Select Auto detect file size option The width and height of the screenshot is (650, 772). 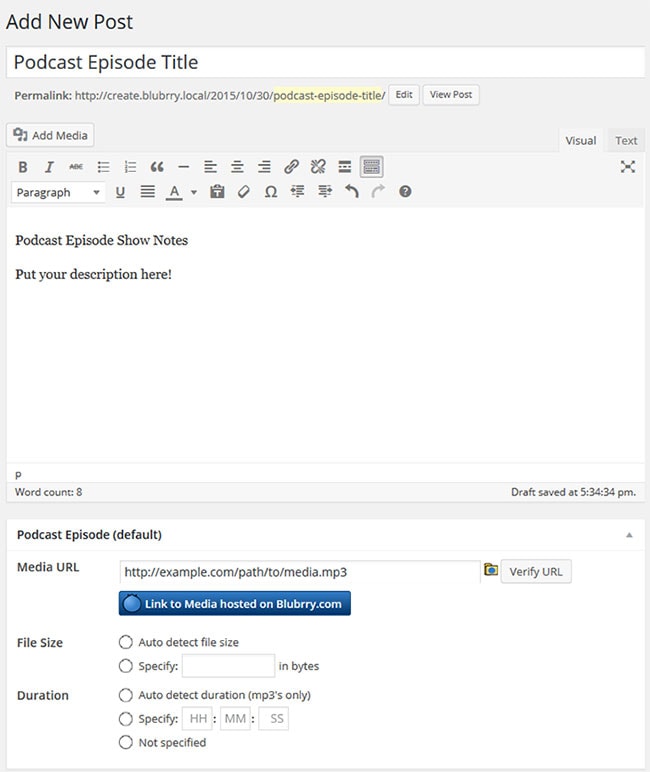[x=126, y=642]
